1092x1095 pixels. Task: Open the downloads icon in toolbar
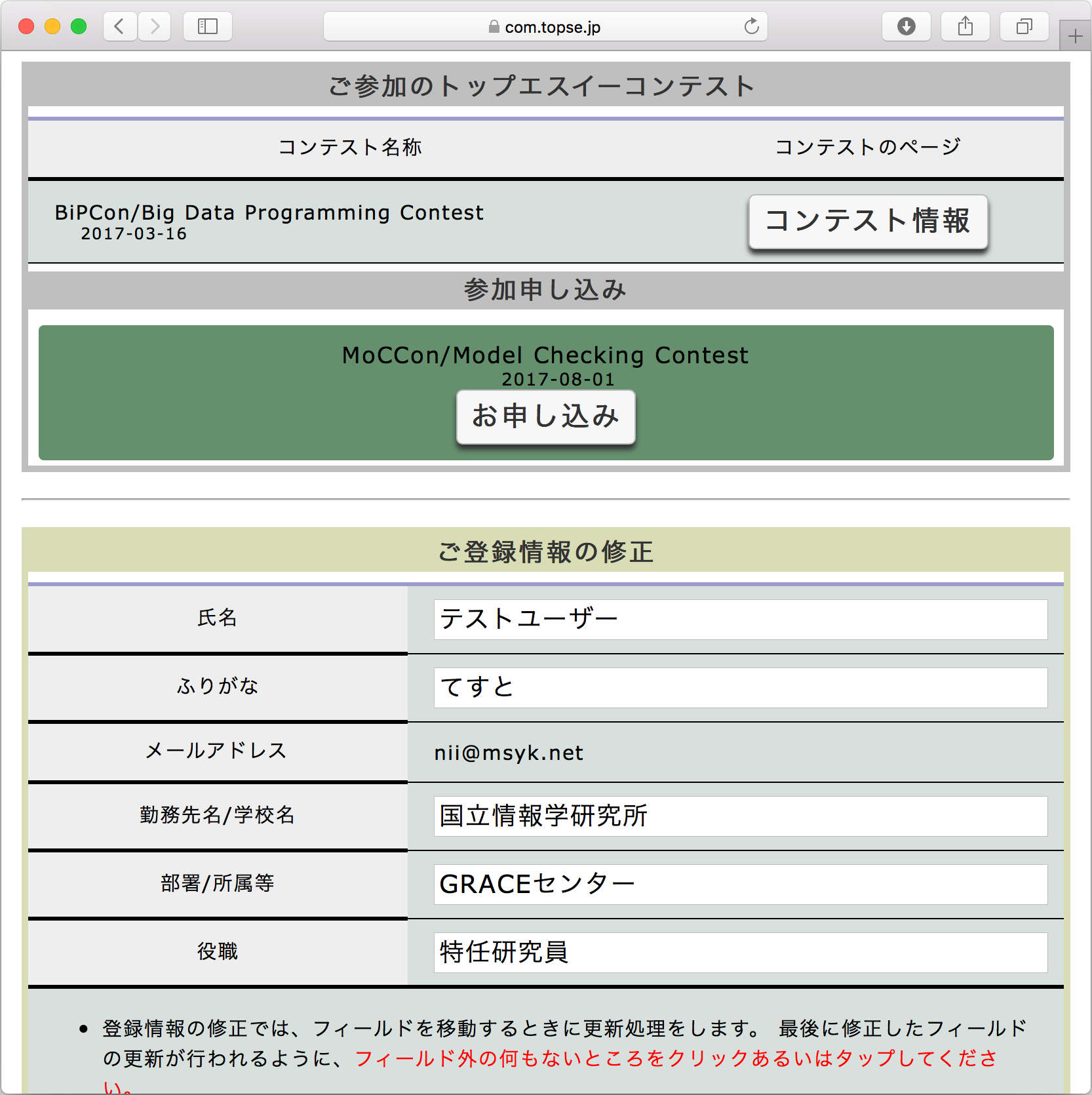coord(906,26)
